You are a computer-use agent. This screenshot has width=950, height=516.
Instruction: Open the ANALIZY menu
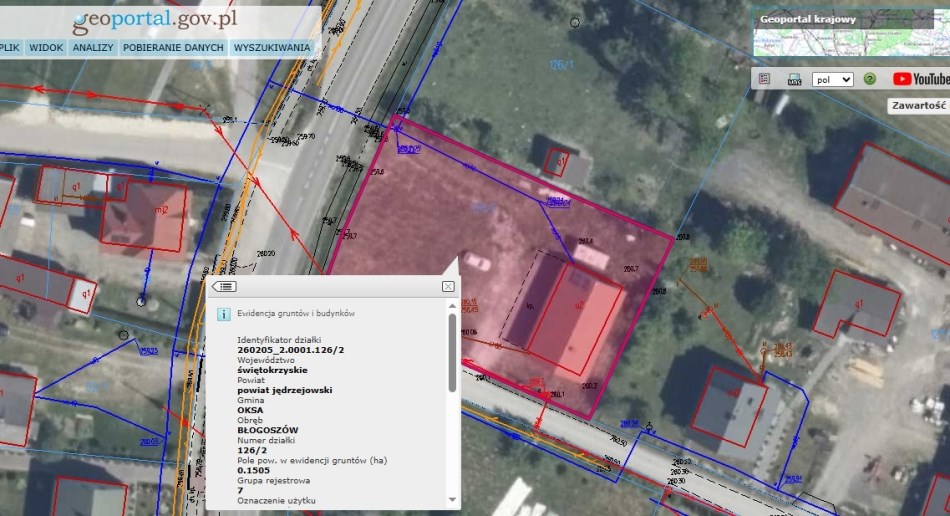click(x=93, y=47)
